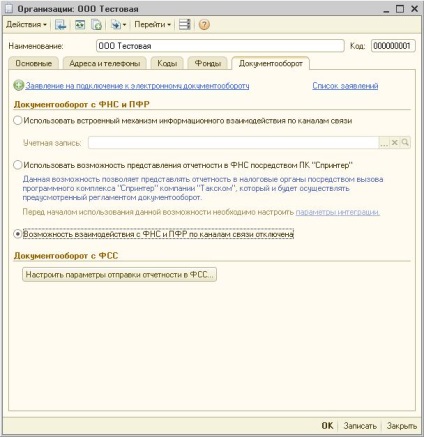Viewport: 424px width, 437px height.
Task: Clear Учетная запись field with X icon
Action: [394, 143]
